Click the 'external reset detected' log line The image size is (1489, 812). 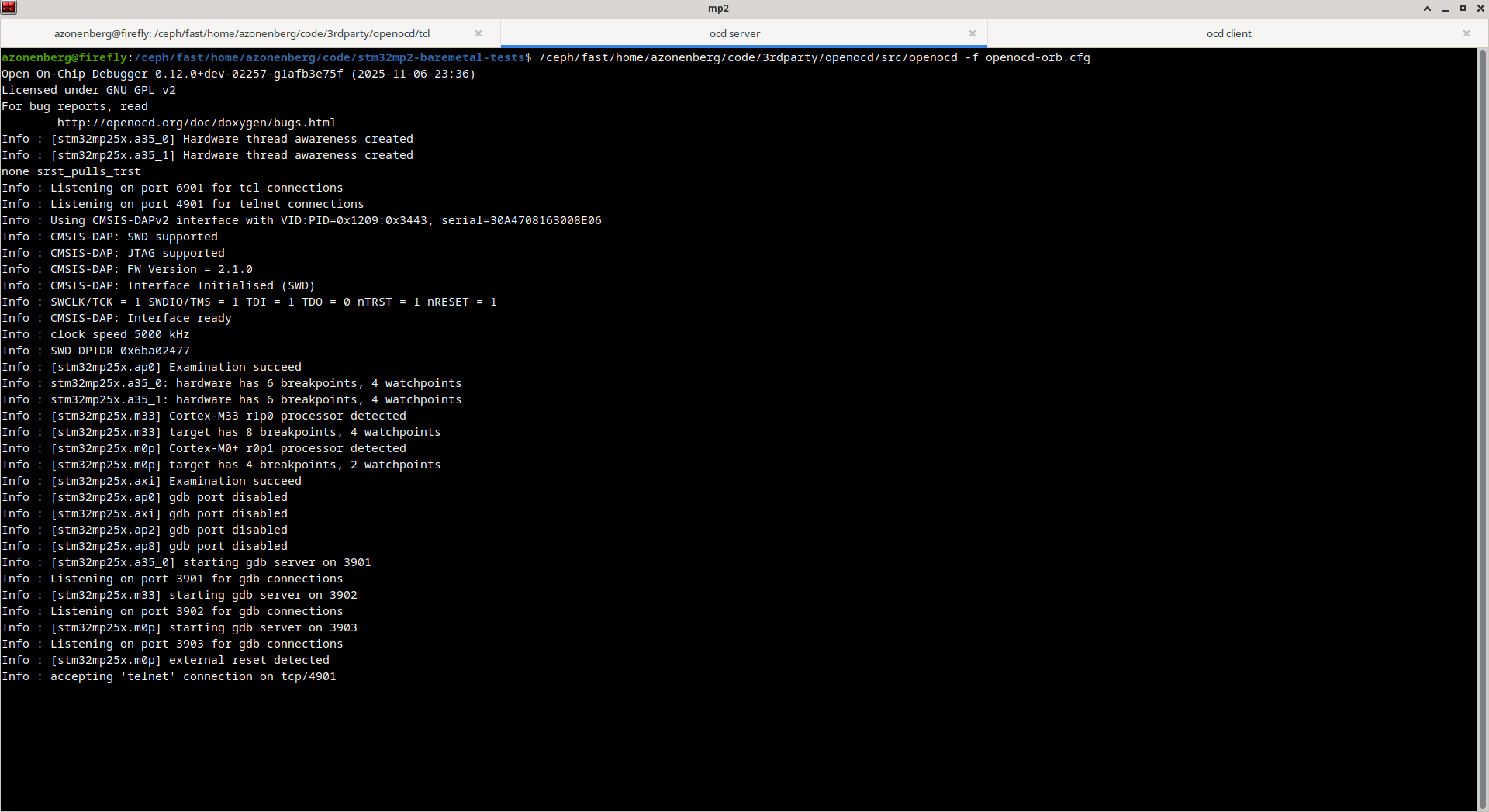pyautogui.click(x=249, y=660)
